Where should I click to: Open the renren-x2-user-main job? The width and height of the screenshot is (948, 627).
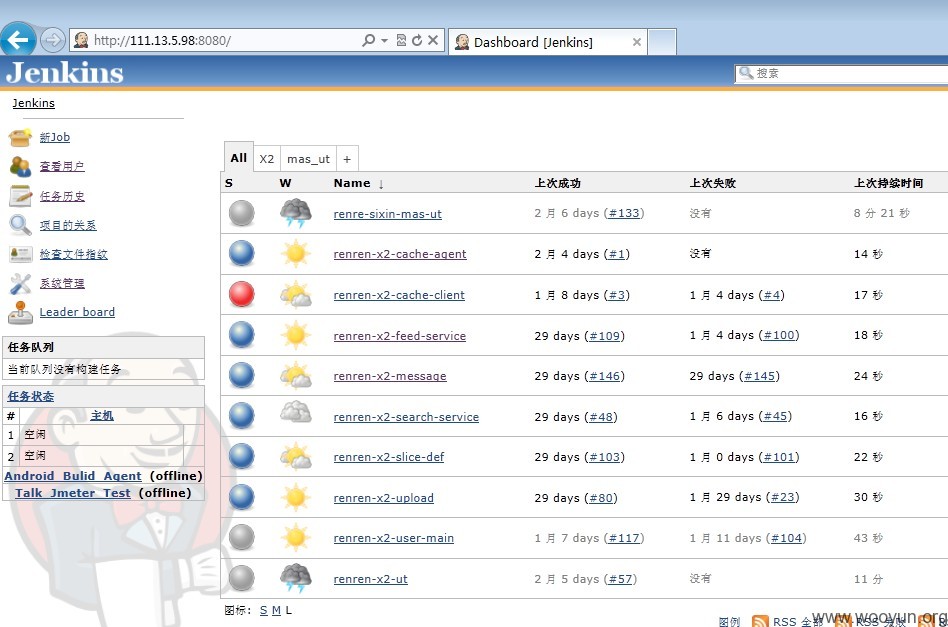pos(394,538)
